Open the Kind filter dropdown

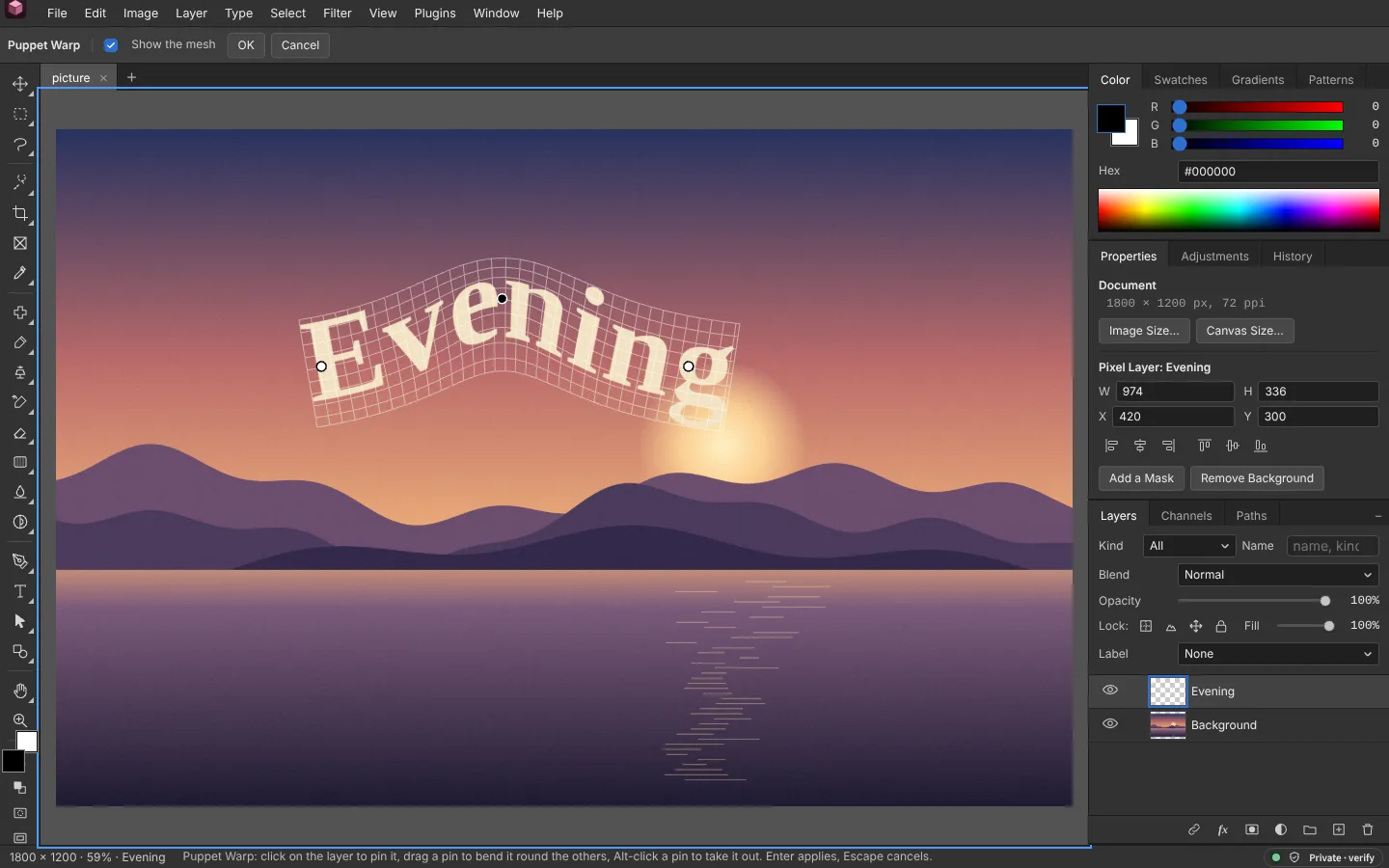pyautogui.click(x=1189, y=546)
